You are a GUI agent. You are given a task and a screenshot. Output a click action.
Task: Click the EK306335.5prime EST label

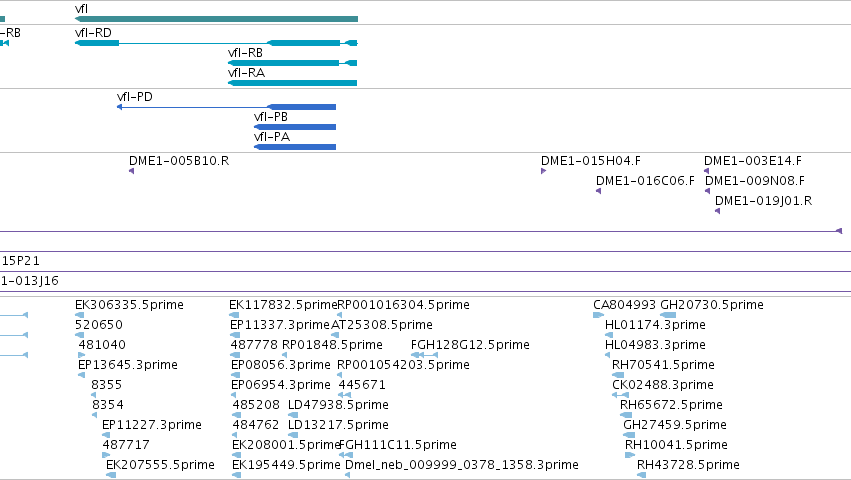129,305
